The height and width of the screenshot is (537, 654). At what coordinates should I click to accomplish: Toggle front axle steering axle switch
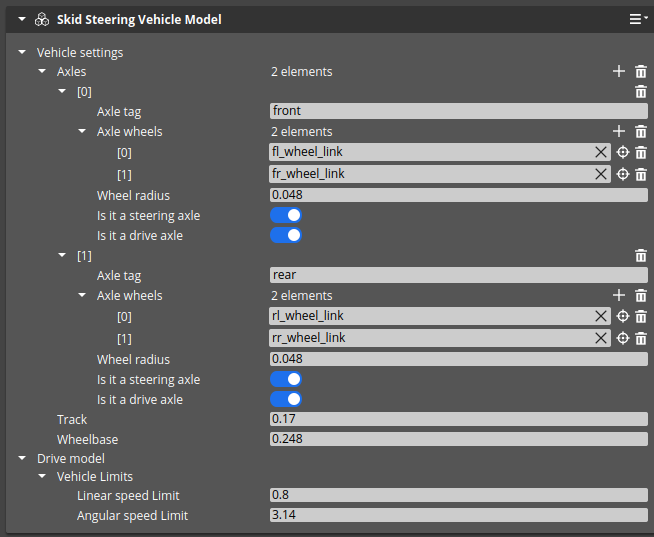click(x=285, y=216)
